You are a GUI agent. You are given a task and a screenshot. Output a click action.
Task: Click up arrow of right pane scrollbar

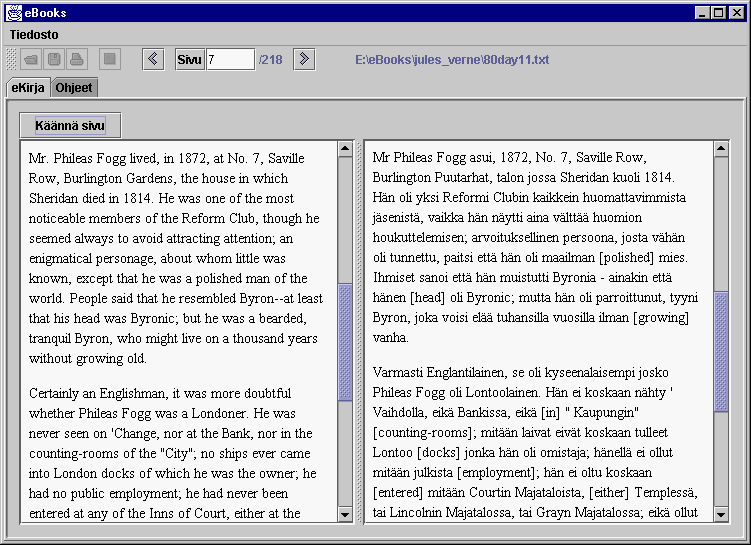[x=721, y=148]
